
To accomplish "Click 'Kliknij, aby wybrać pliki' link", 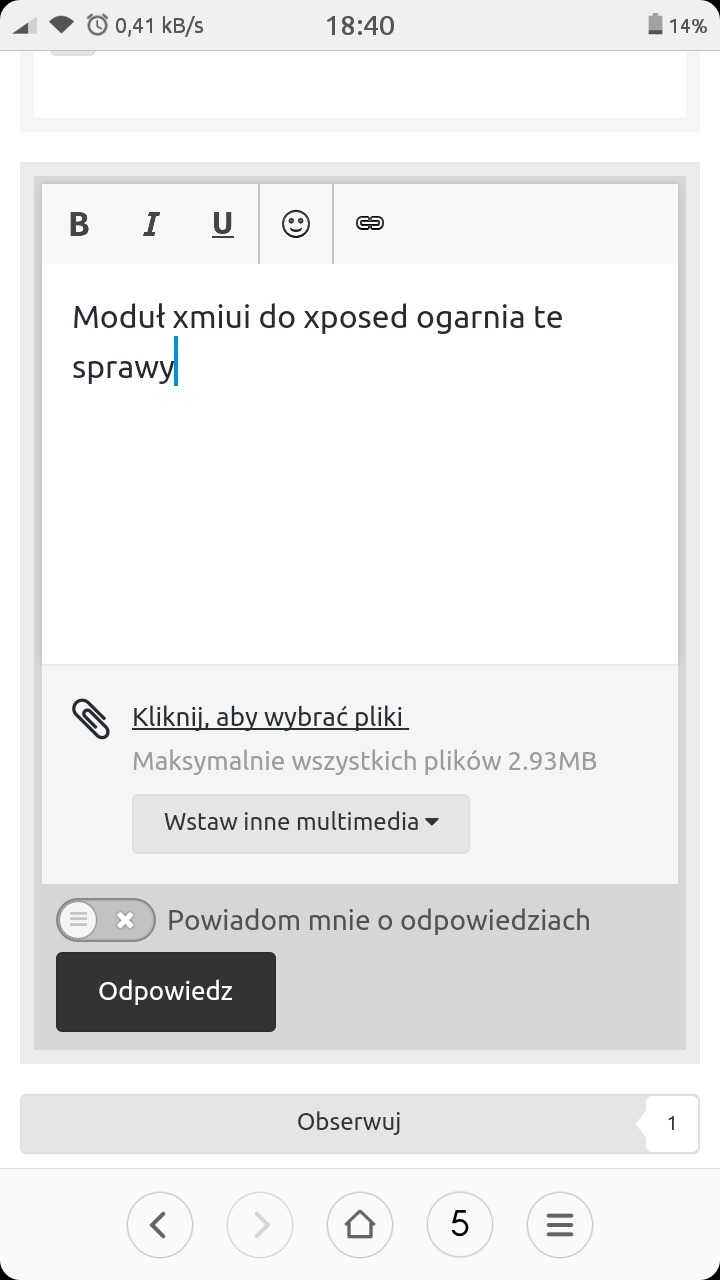I will 270,717.
